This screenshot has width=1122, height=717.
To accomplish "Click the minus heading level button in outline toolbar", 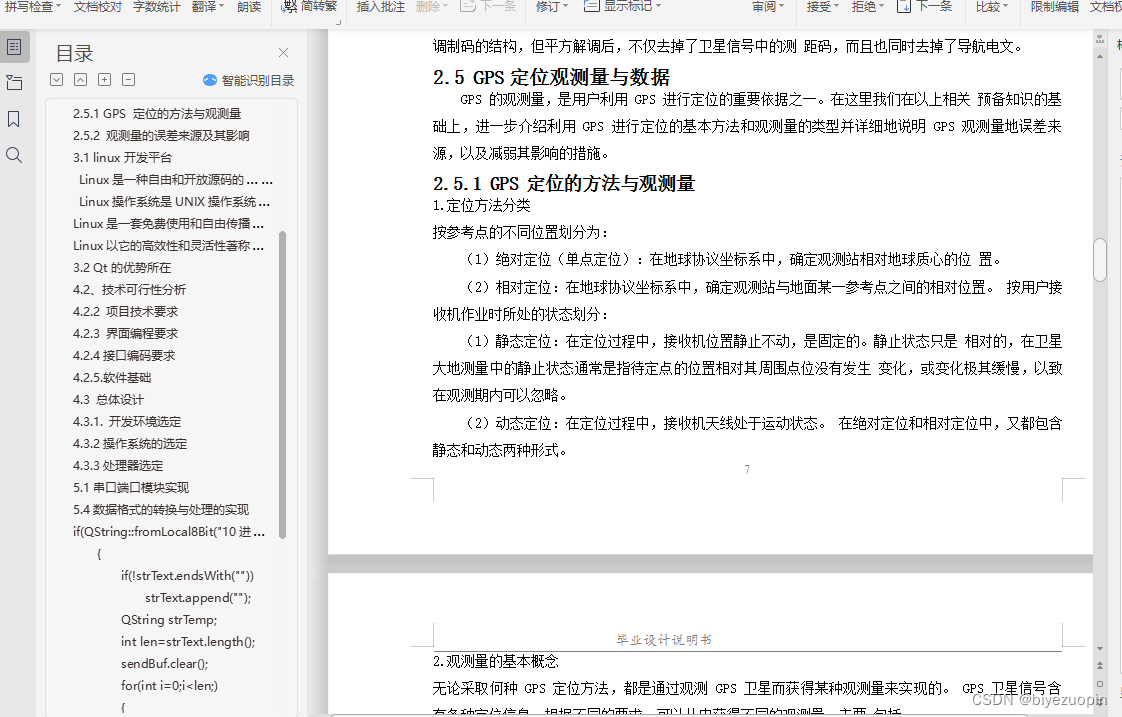I will pyautogui.click(x=129, y=79).
